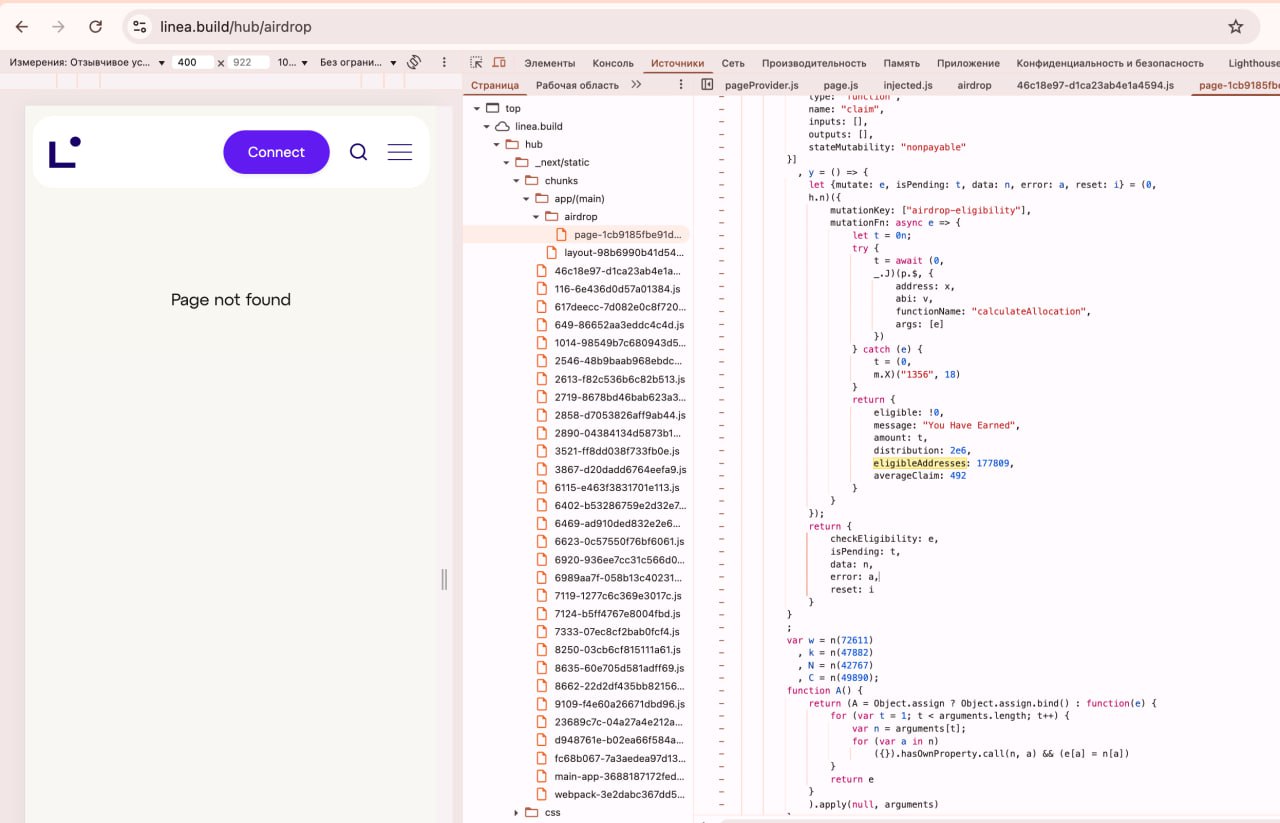Toggle the device toolbar icon

coord(499,62)
